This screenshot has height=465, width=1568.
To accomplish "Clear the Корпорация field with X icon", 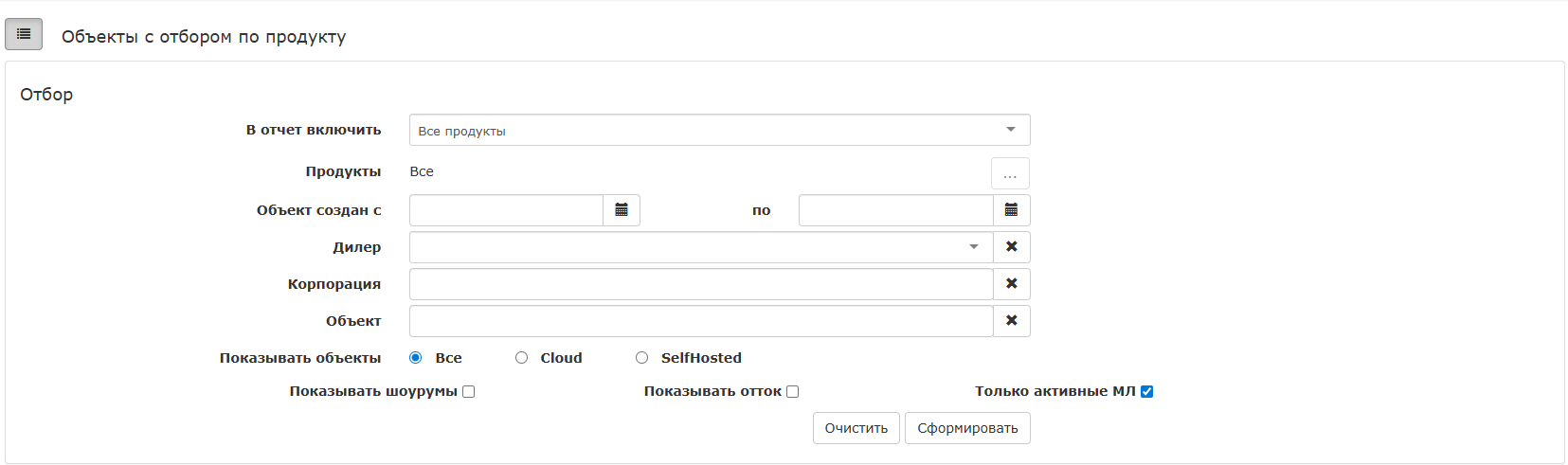I will [x=1011, y=284].
